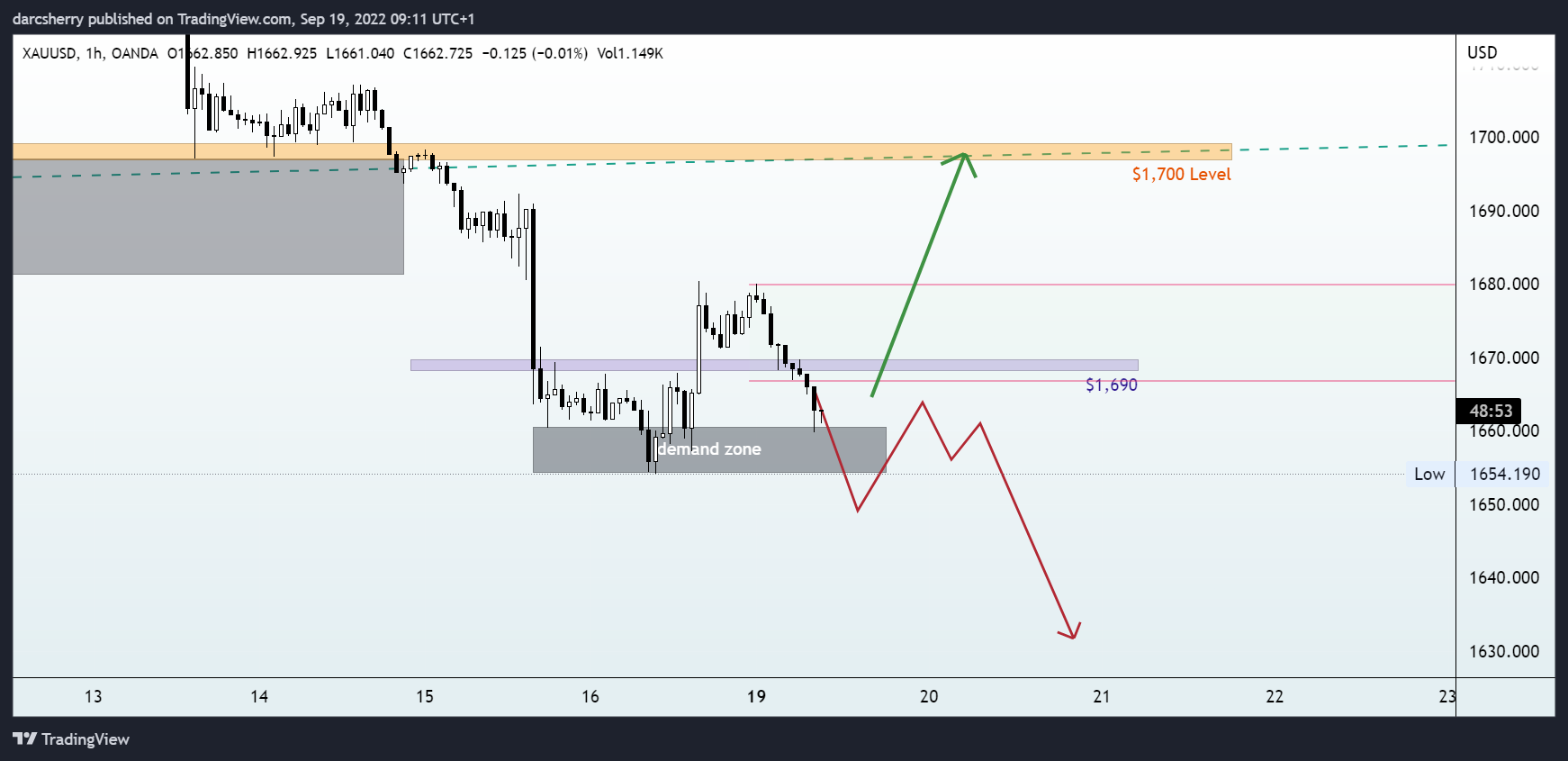Click date 20 on time axis

(929, 696)
